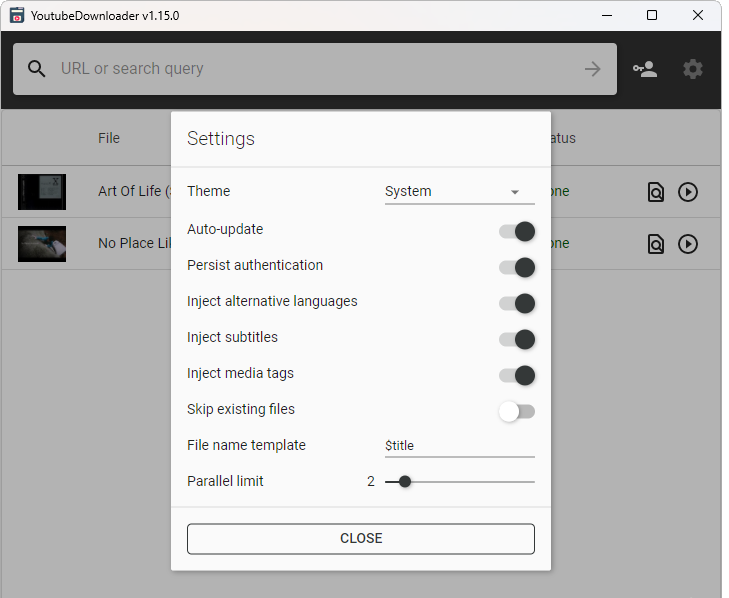Edit the File name template field
The height and width of the screenshot is (598, 729).
pyautogui.click(x=459, y=445)
